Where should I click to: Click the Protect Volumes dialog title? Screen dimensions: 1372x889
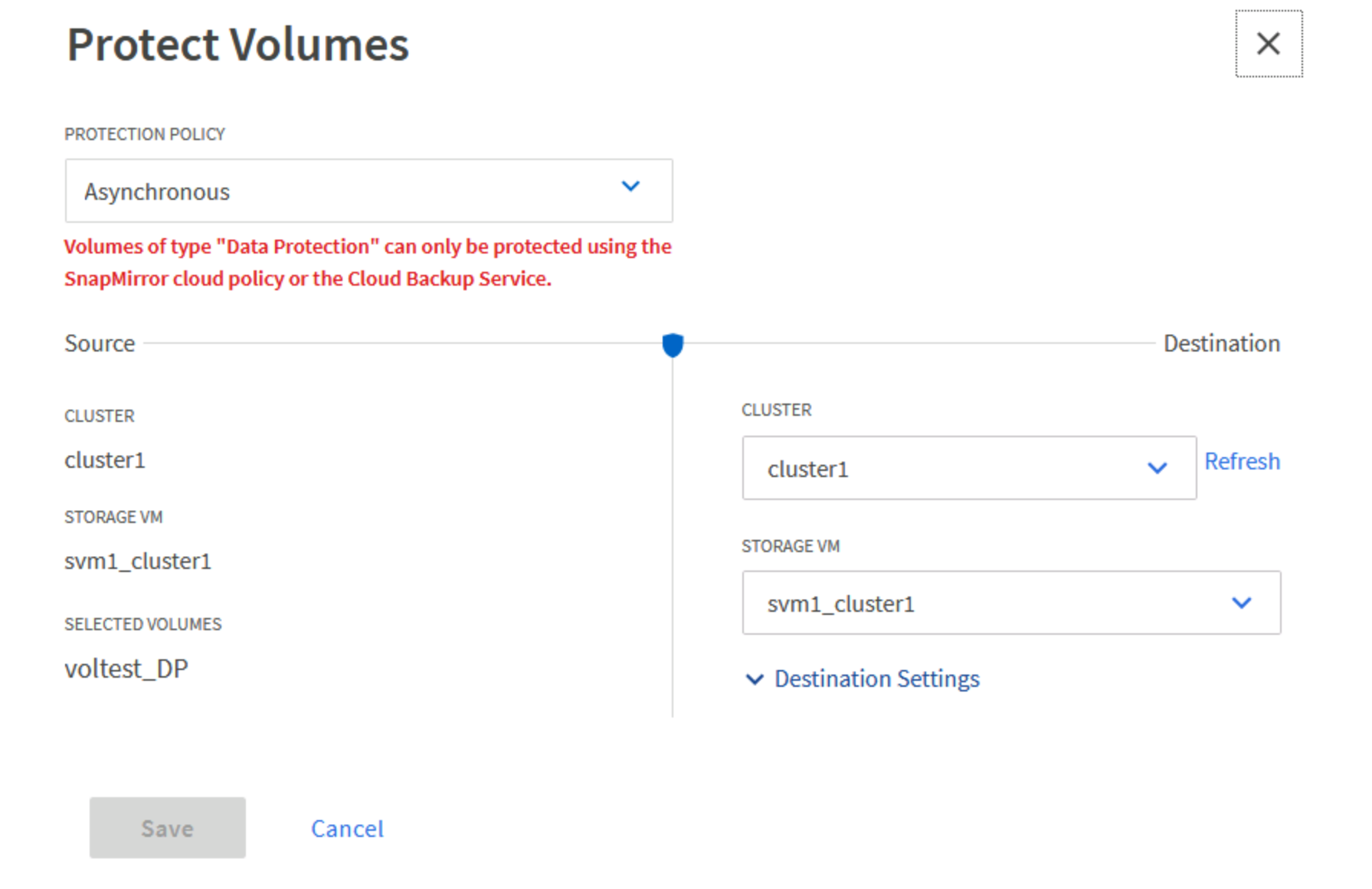tap(238, 44)
